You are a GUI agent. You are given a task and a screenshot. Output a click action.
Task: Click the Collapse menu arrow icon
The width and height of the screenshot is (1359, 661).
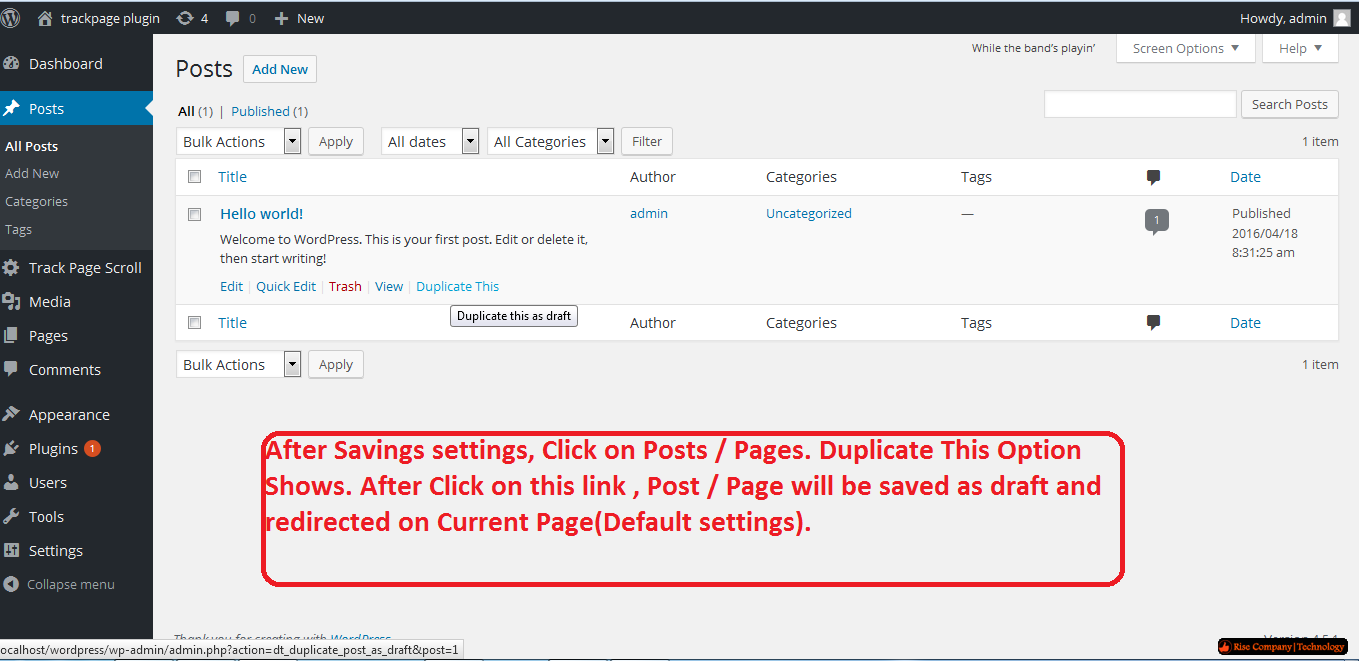point(11,585)
